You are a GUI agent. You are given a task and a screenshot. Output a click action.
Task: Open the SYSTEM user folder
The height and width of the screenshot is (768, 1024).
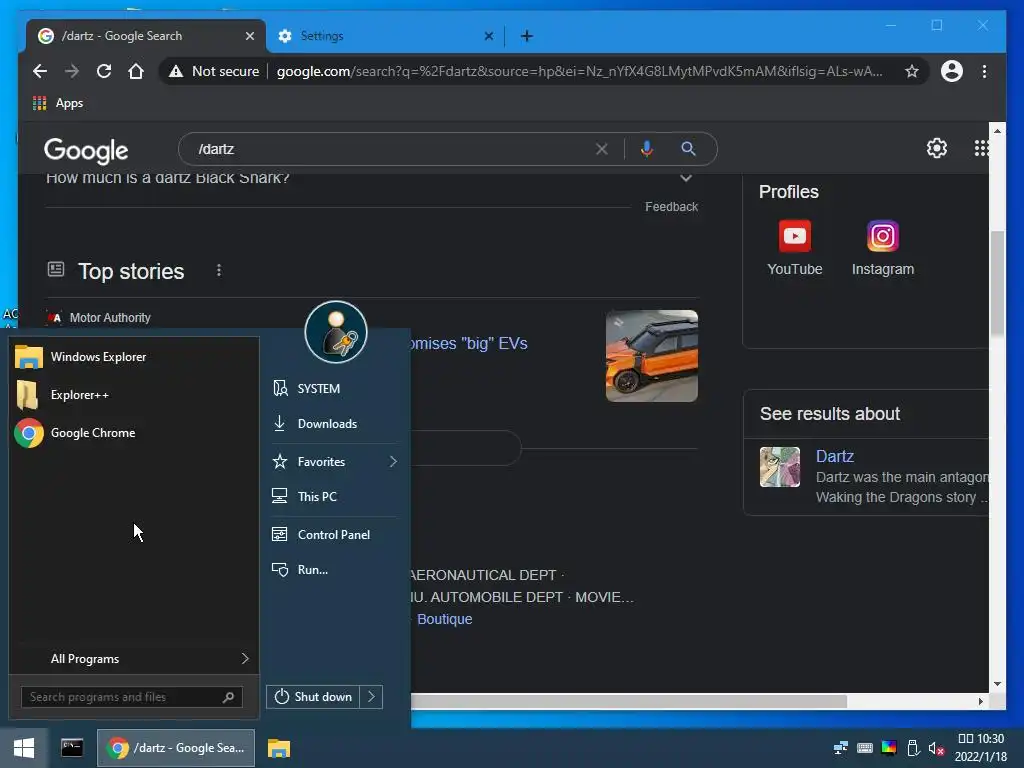pyautogui.click(x=334, y=389)
